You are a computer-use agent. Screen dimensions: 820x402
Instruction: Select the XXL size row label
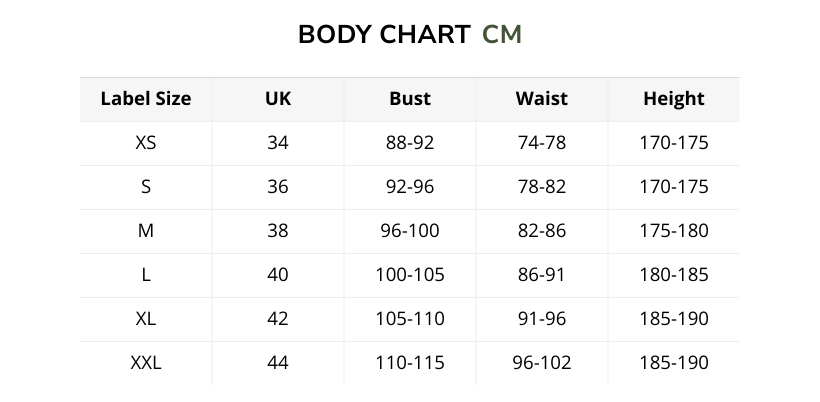(x=146, y=363)
